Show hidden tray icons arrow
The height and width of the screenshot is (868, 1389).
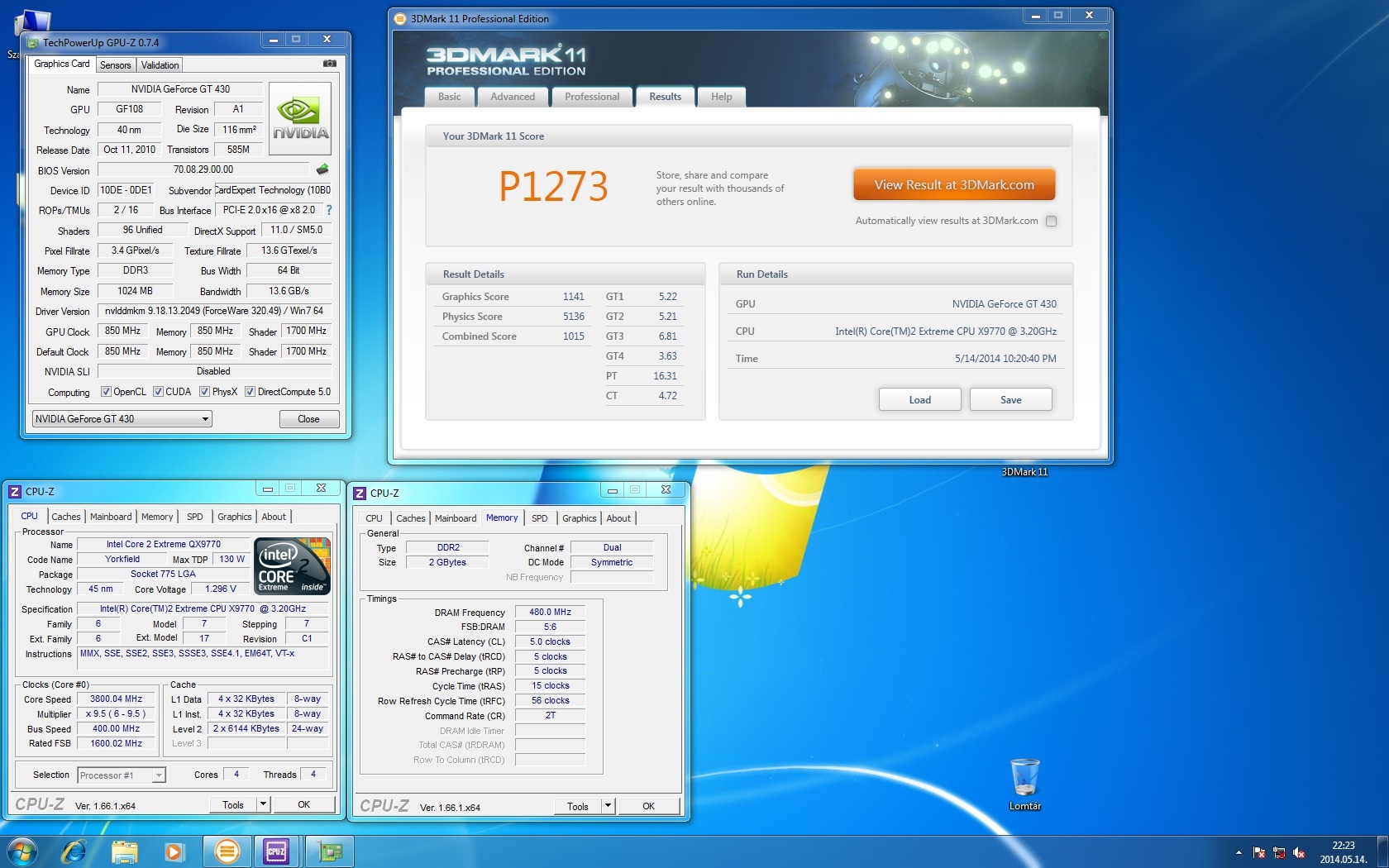(x=1239, y=852)
